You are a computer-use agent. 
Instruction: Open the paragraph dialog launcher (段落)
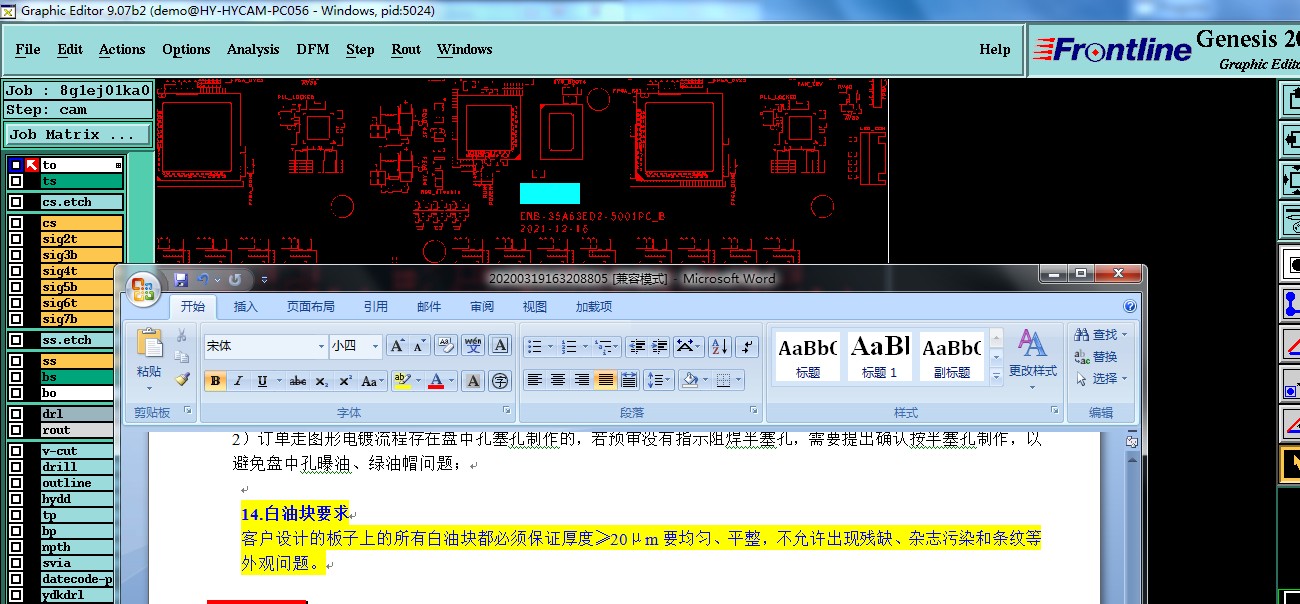click(754, 411)
